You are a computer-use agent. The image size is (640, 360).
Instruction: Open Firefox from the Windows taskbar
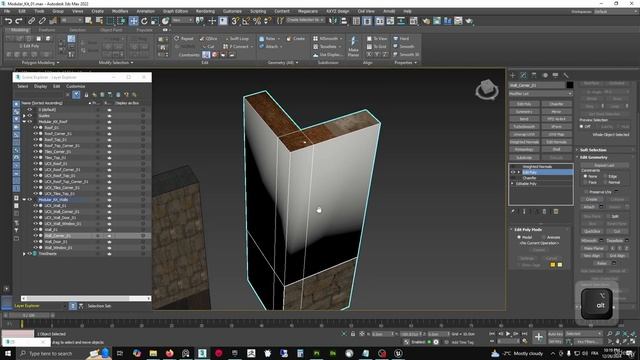click(169, 353)
